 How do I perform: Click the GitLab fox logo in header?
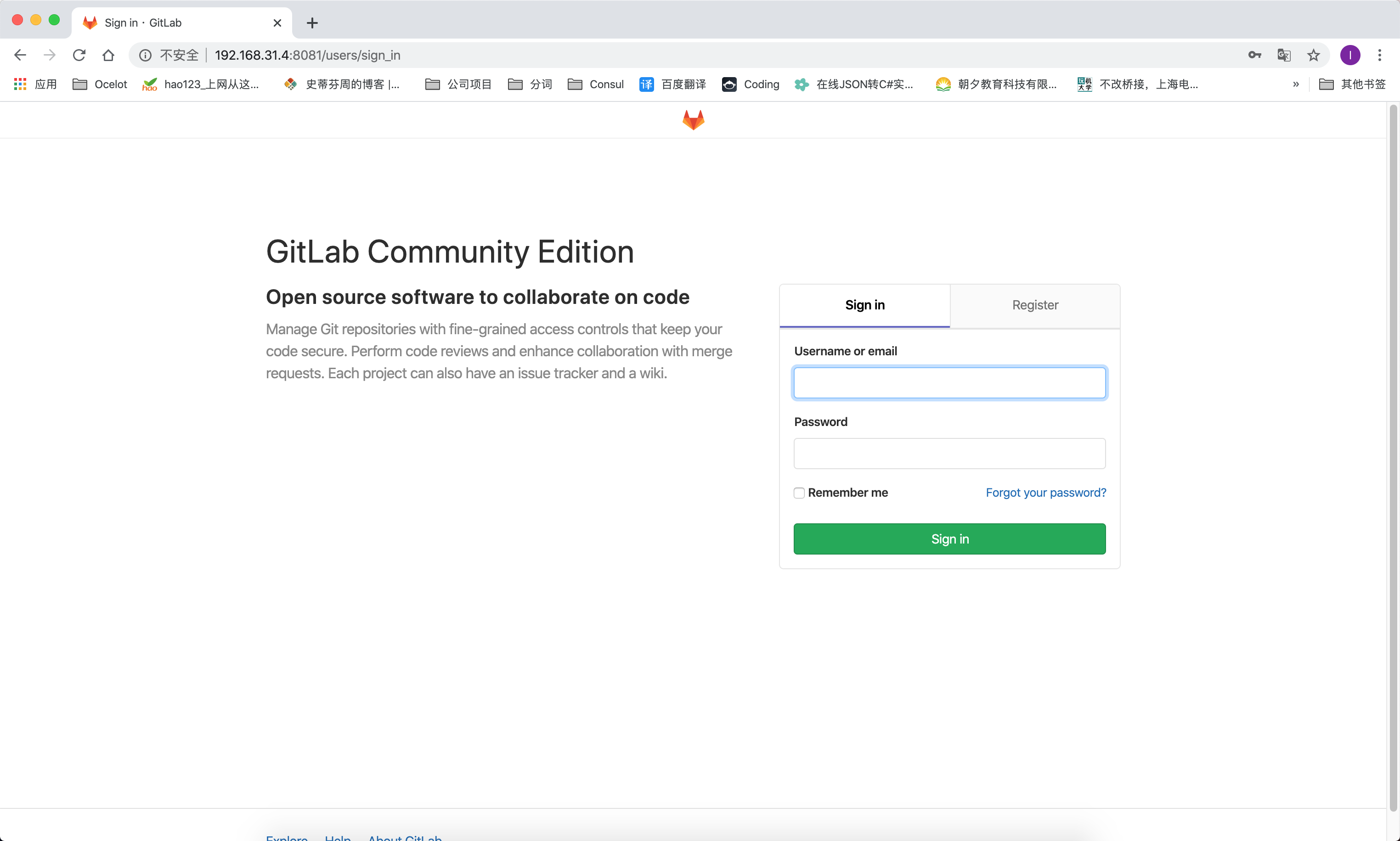(693, 120)
